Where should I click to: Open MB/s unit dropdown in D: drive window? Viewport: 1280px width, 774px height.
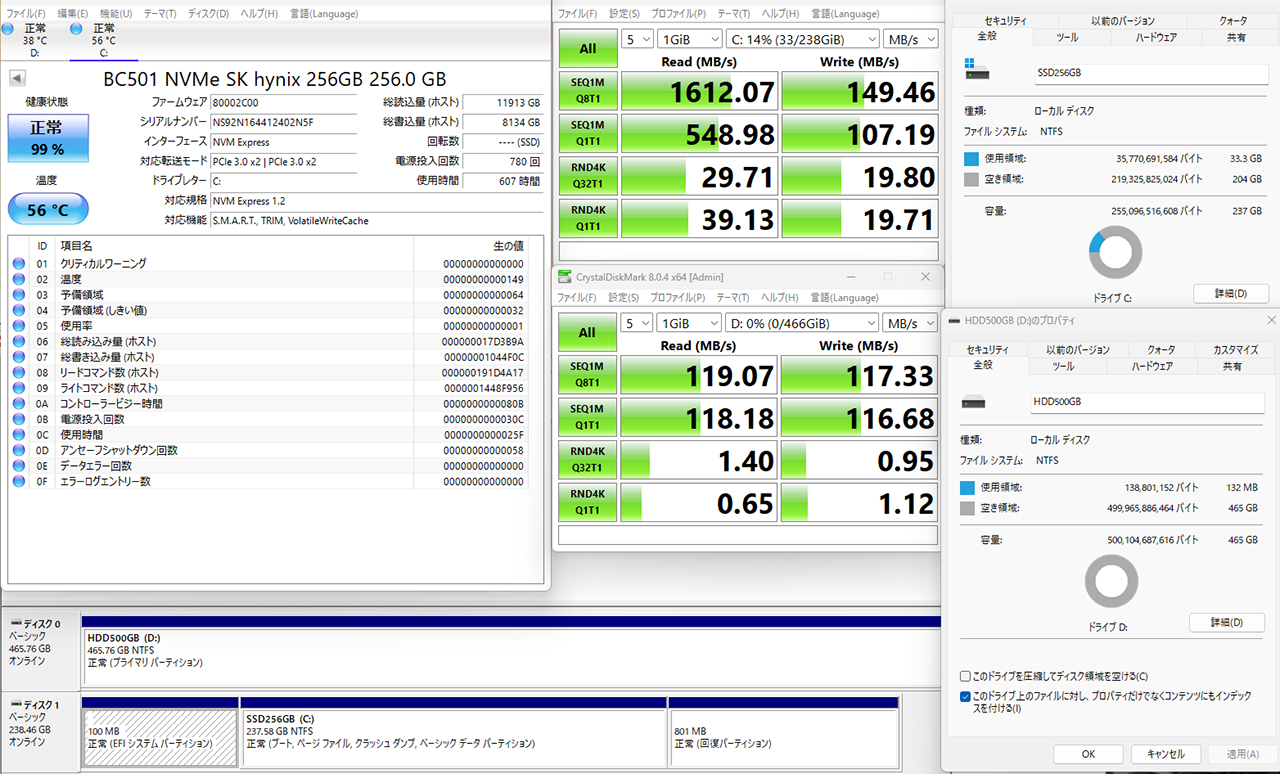point(910,323)
